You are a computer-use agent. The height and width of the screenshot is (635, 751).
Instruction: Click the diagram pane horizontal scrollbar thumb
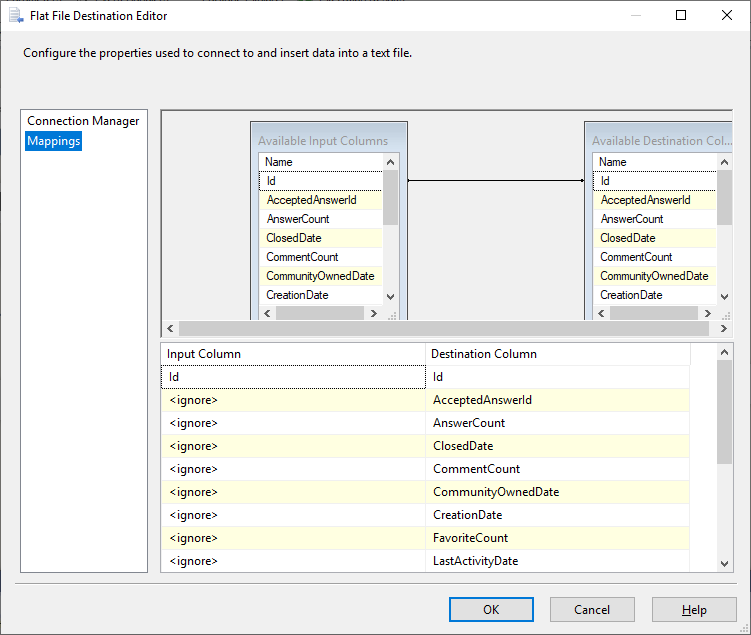point(440,329)
